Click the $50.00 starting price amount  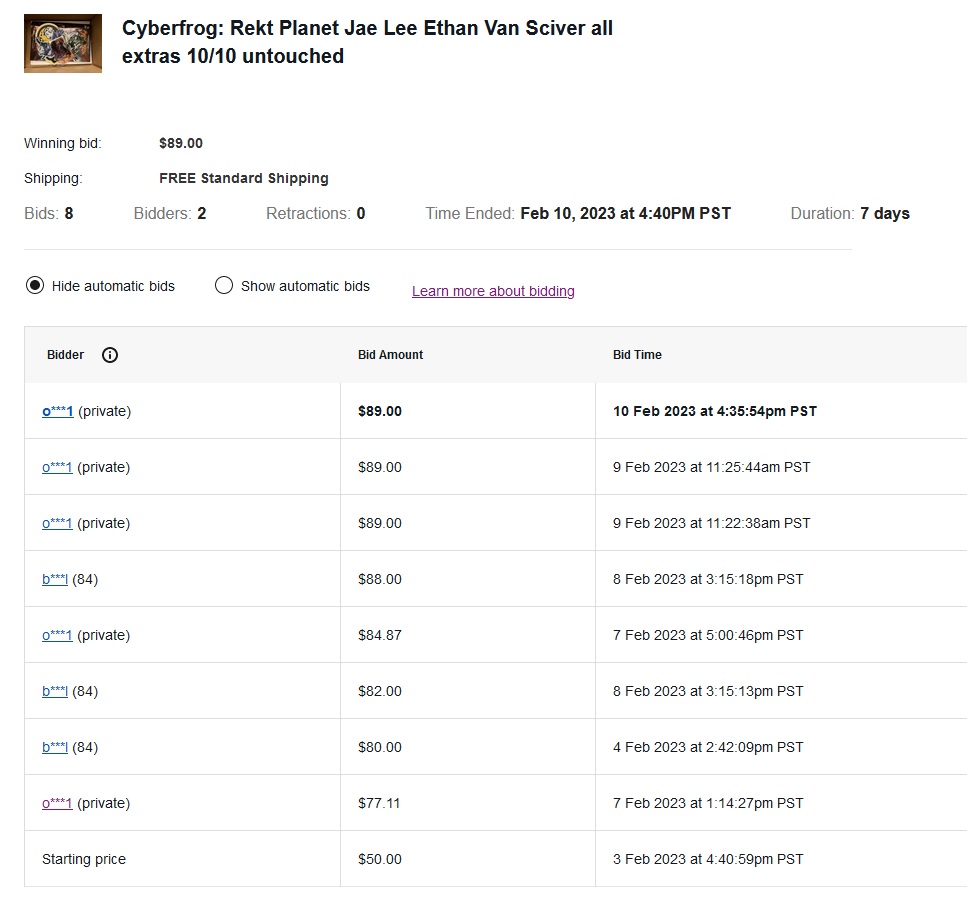point(380,859)
